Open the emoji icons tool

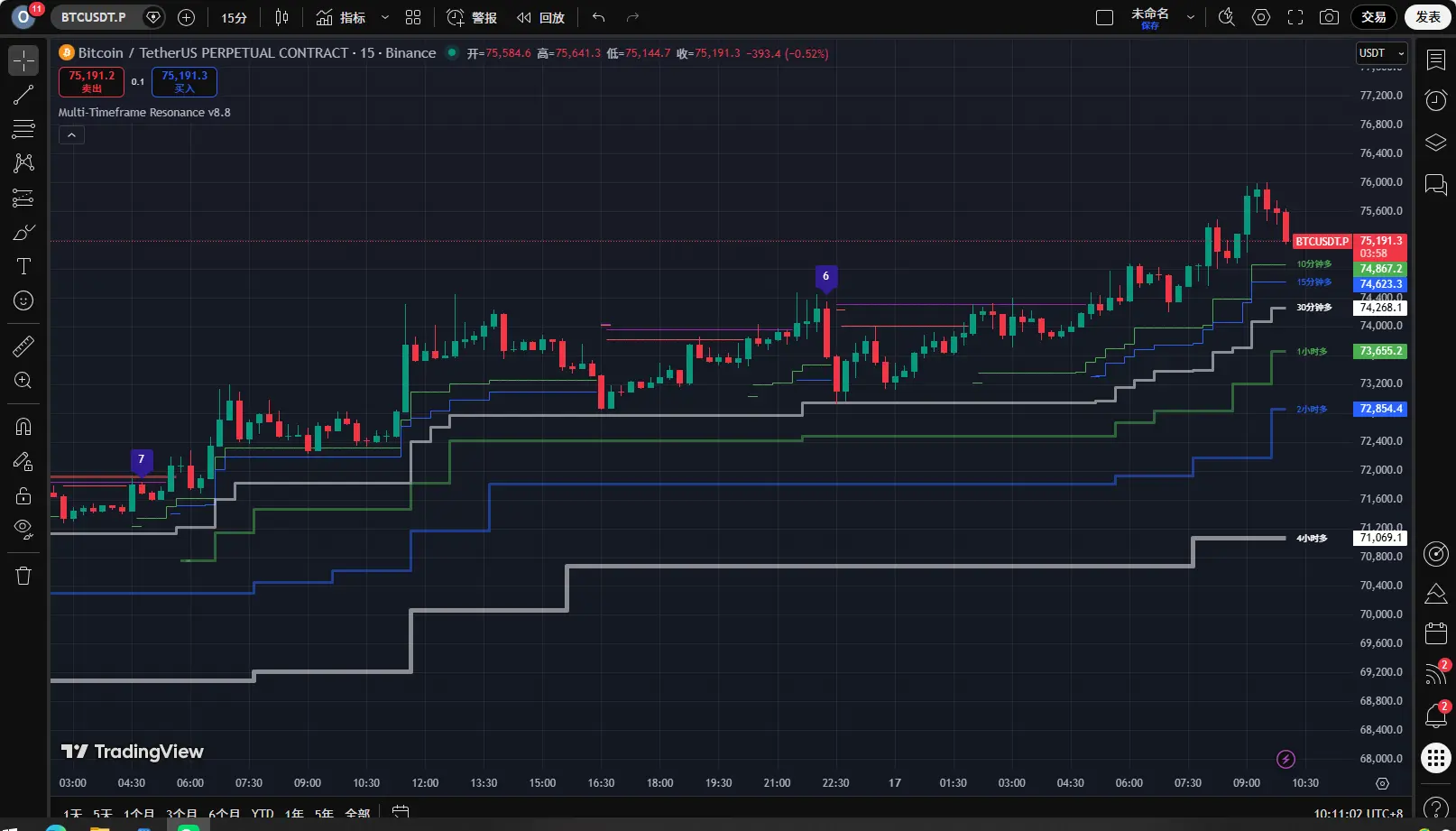tap(23, 300)
